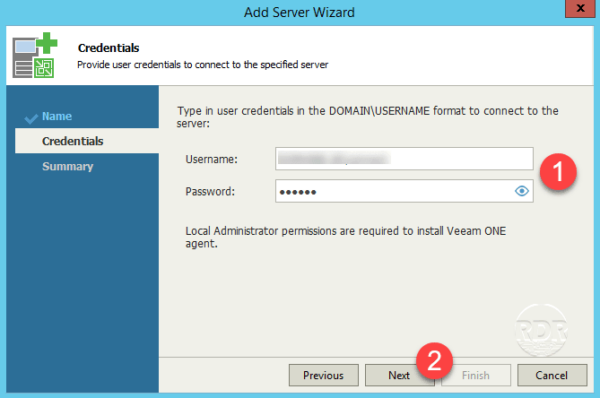600x398 pixels.
Task: Click 'Provide user credentials to connect' subtitle
Action: [x=202, y=65]
